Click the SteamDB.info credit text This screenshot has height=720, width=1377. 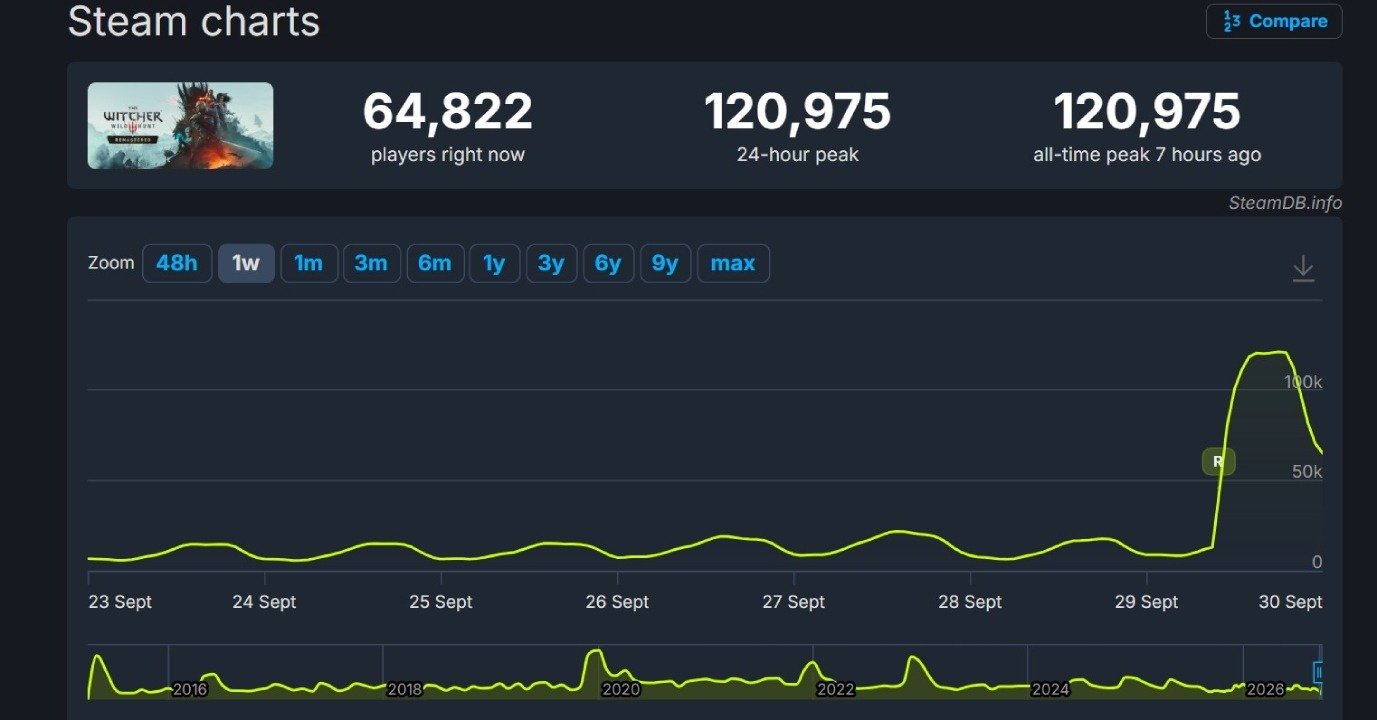pyautogui.click(x=1285, y=203)
